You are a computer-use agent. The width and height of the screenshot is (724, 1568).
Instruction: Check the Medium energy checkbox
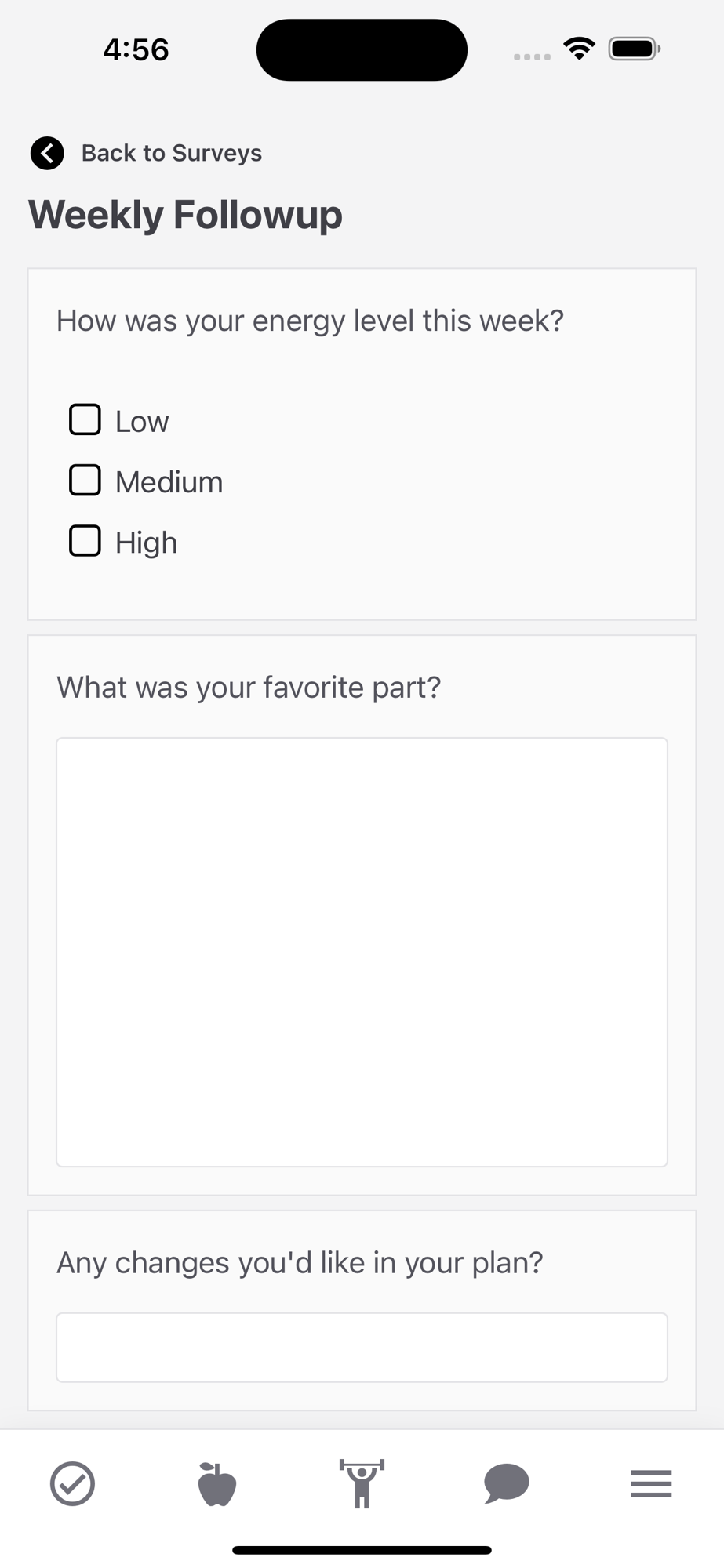click(85, 480)
